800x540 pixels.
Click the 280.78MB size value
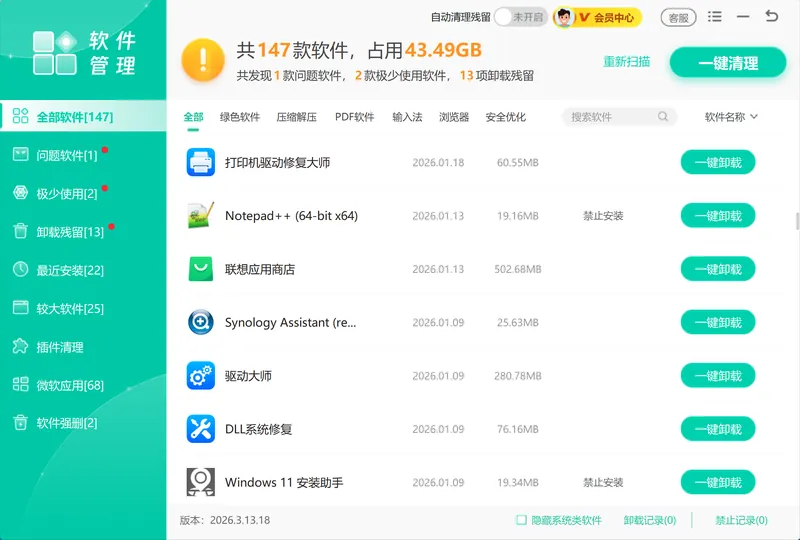(x=517, y=376)
